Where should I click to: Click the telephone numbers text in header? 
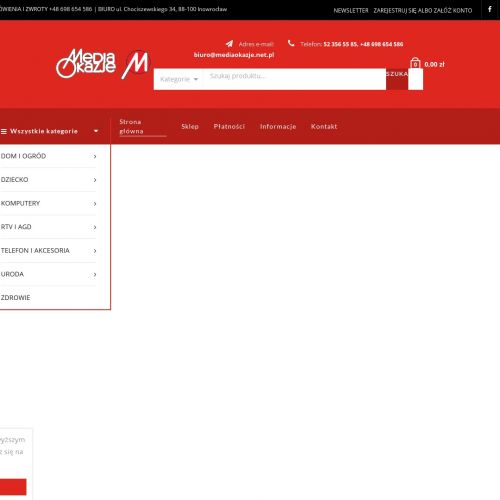pos(363,44)
